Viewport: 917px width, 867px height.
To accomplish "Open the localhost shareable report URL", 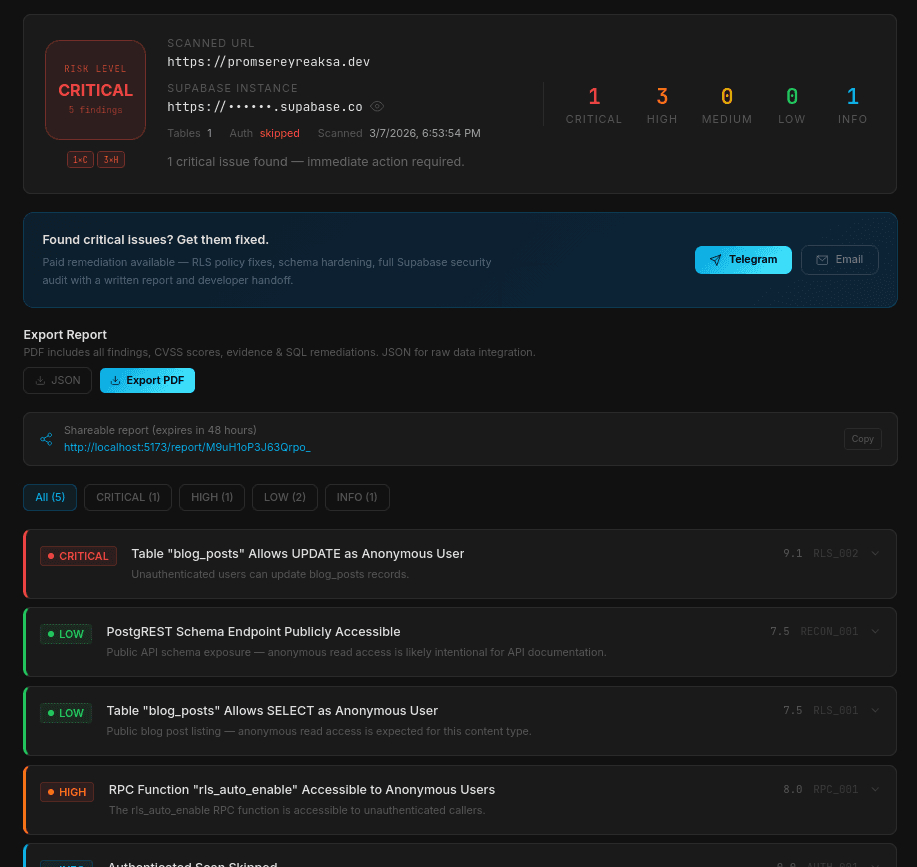I will point(187,447).
